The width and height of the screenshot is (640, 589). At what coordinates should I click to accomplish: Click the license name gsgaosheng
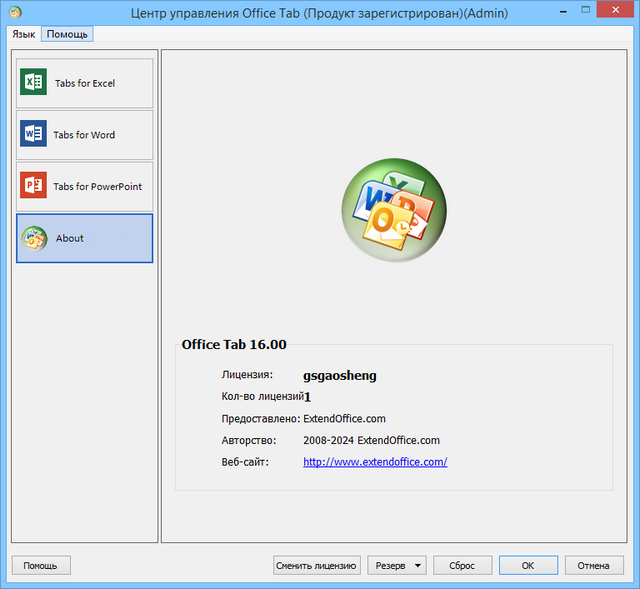pos(340,376)
